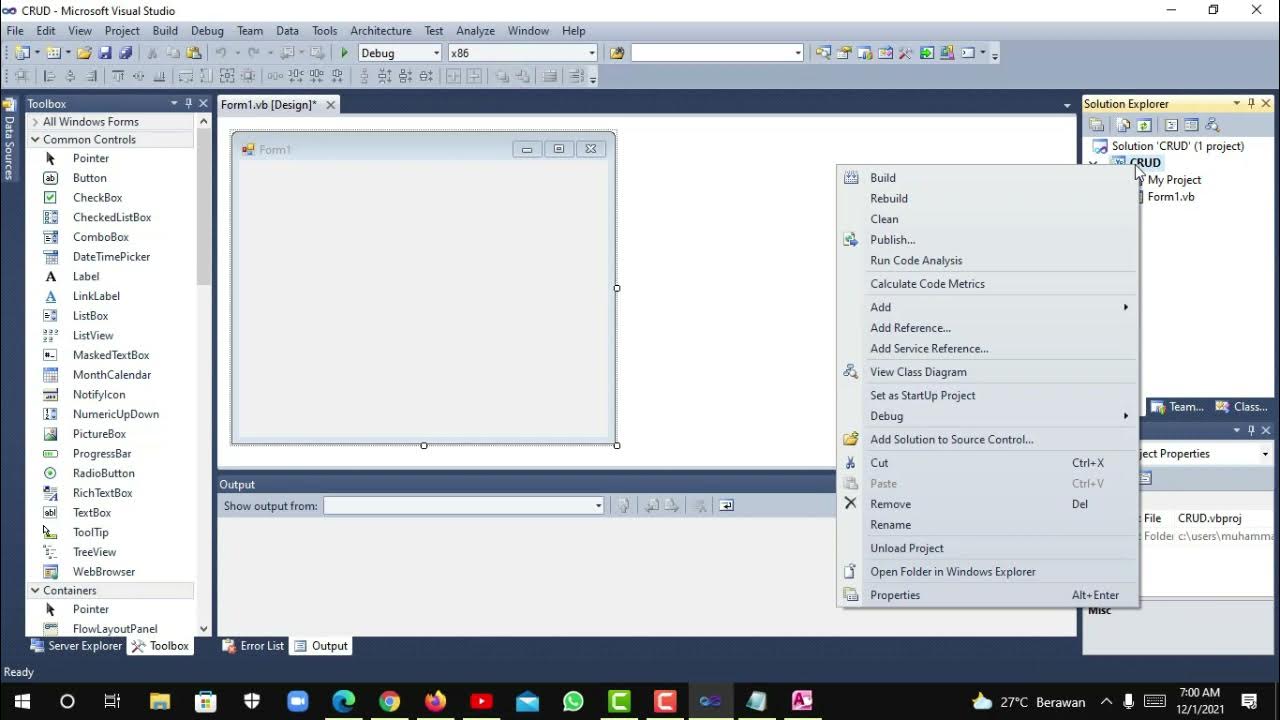Choose Set as StartUp Project
Screen dimensions: 1280x720
pos(988,395)
